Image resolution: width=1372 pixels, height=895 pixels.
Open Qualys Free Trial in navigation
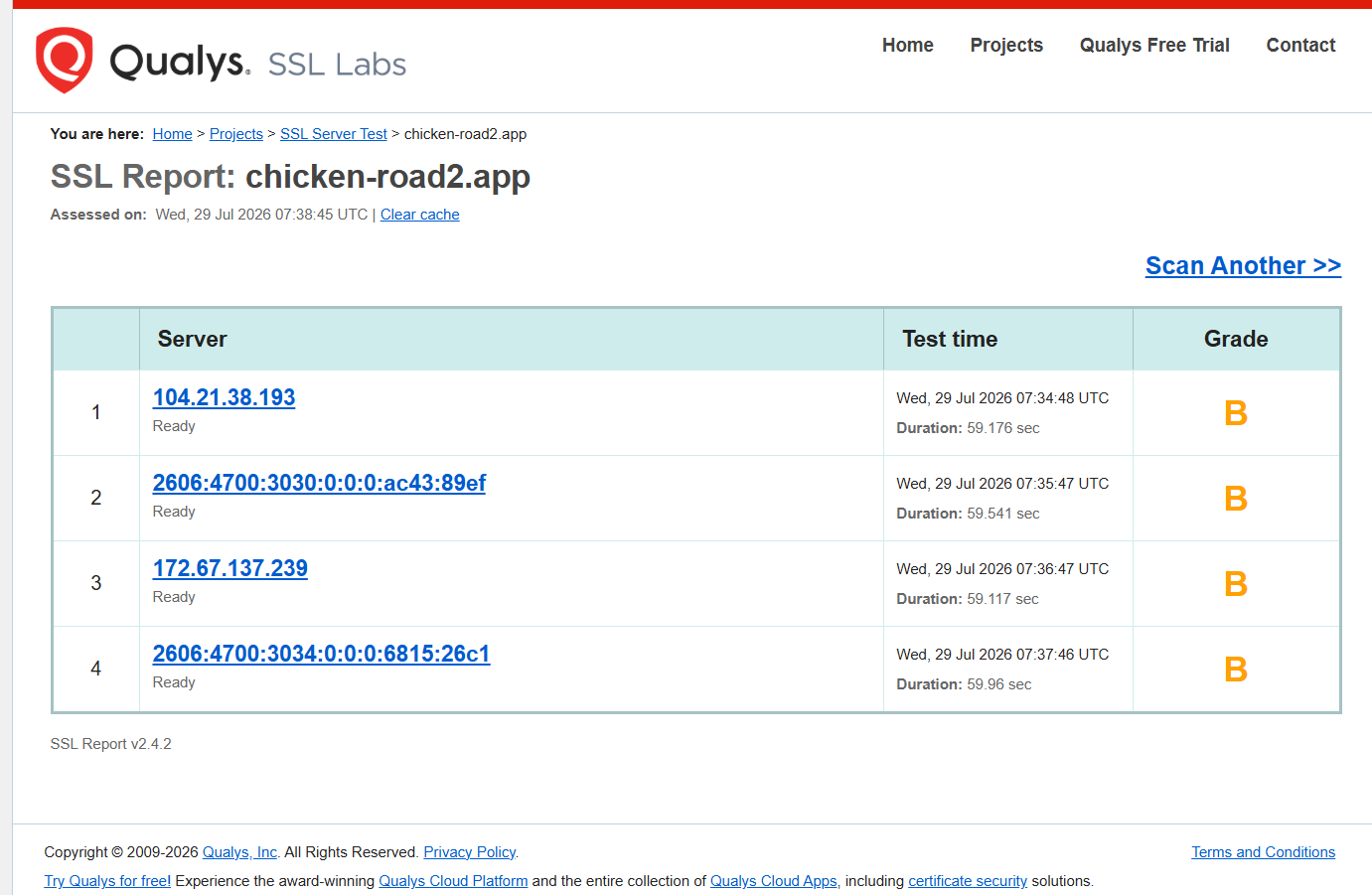click(1154, 45)
